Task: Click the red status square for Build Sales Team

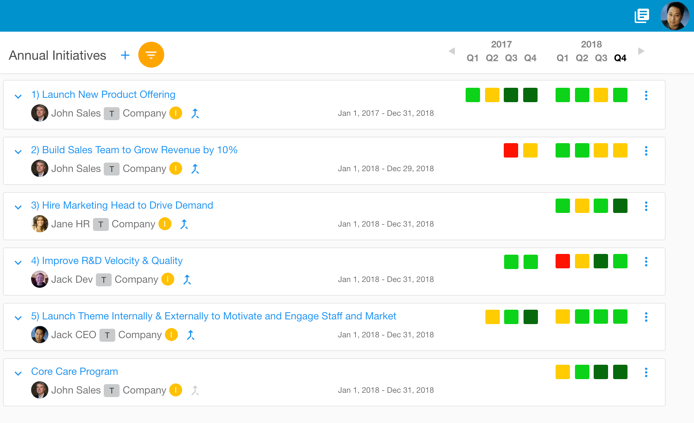Action: pyautogui.click(x=511, y=151)
